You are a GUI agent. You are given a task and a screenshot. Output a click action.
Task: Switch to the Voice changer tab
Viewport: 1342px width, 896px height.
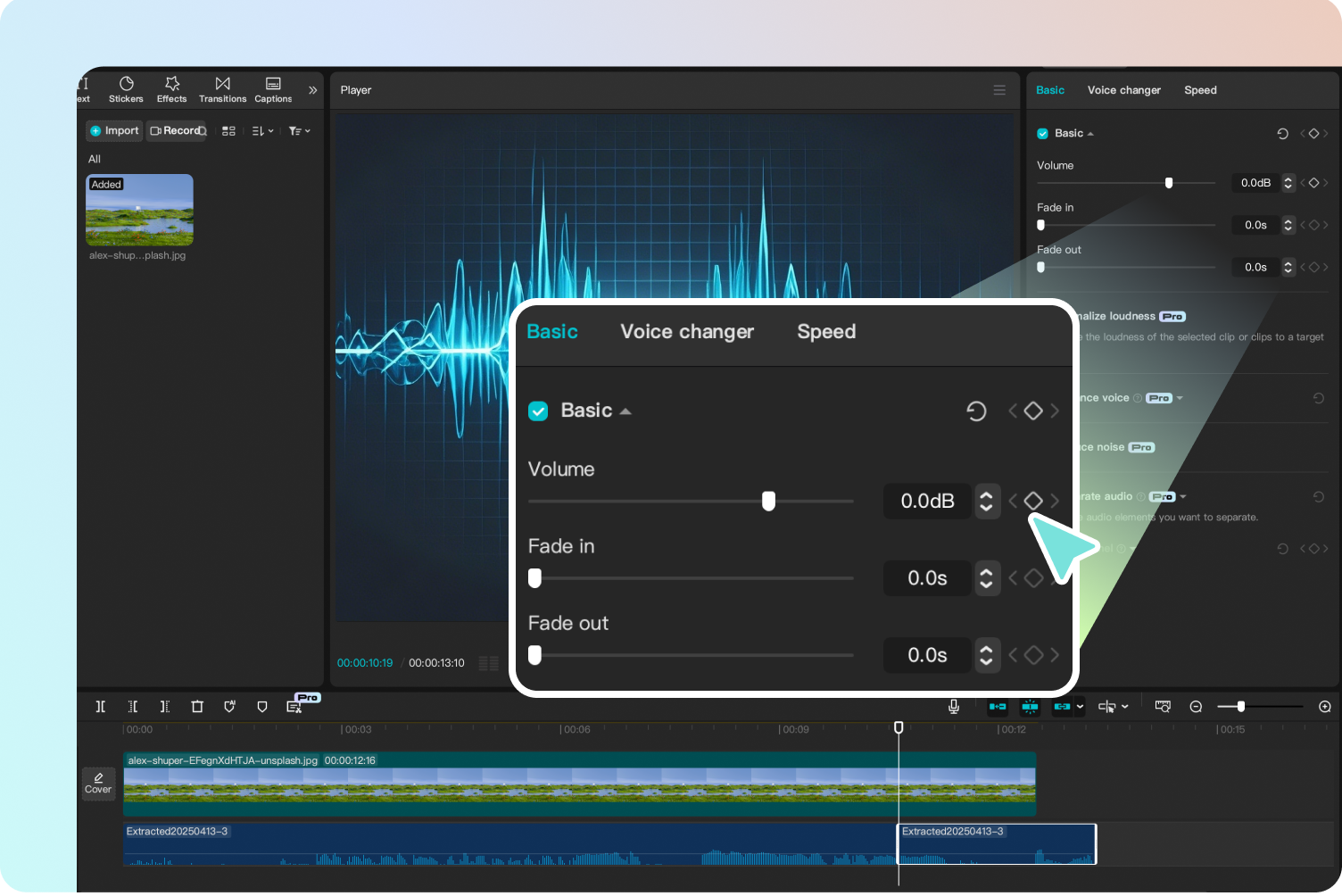point(687,331)
